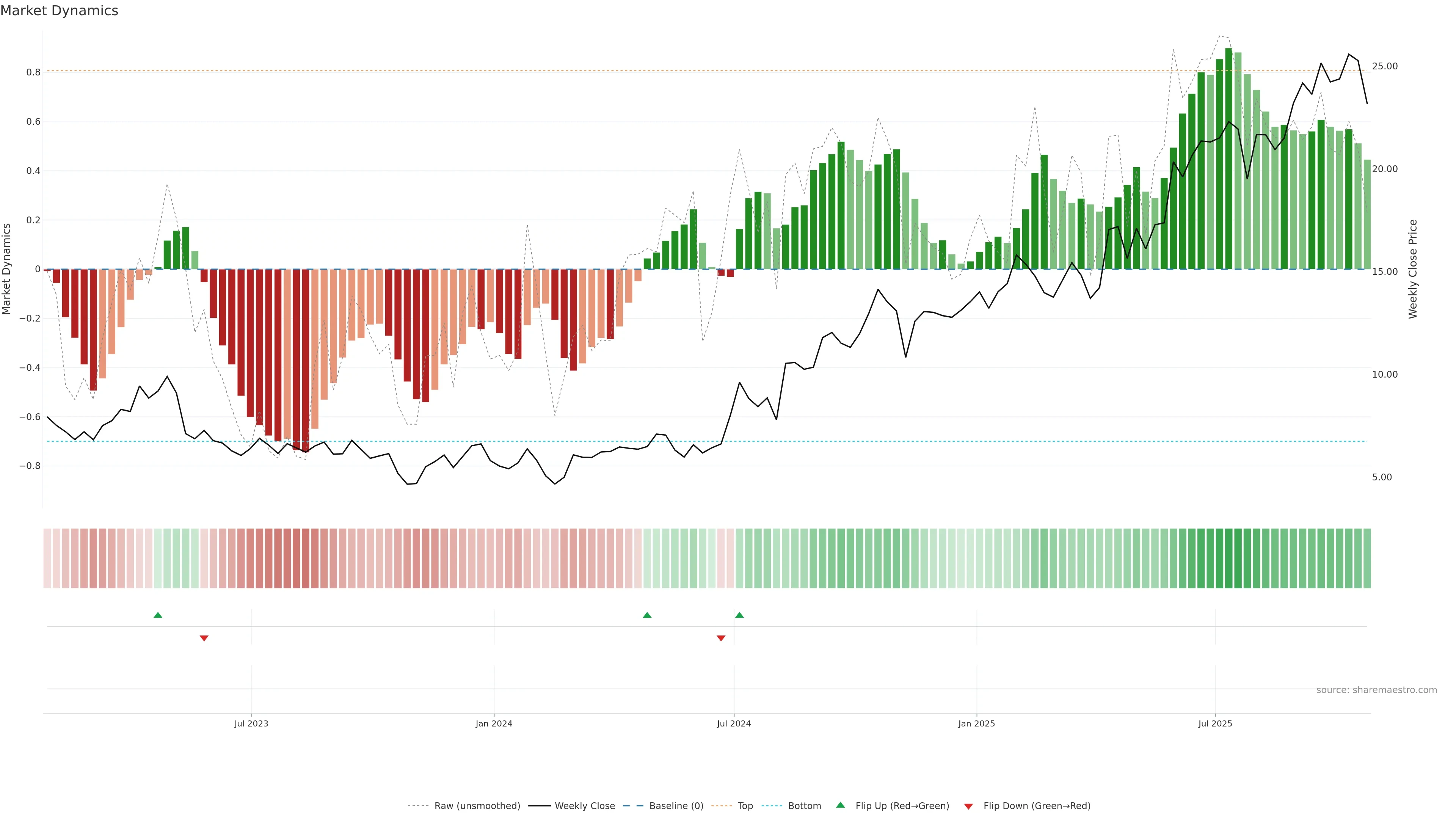Click the red flip-down marker near Jul 2024

[721, 638]
